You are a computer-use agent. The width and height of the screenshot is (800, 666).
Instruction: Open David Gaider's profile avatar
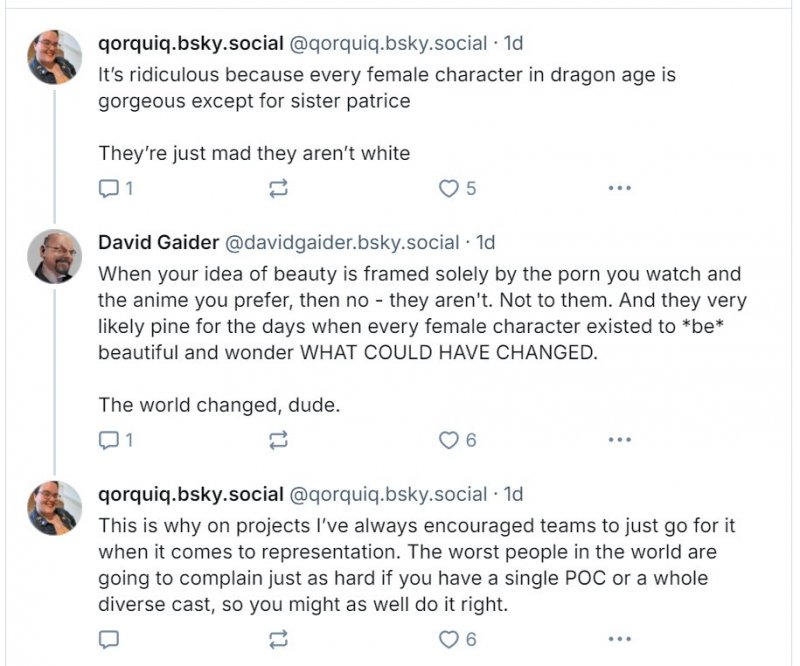(x=54, y=257)
